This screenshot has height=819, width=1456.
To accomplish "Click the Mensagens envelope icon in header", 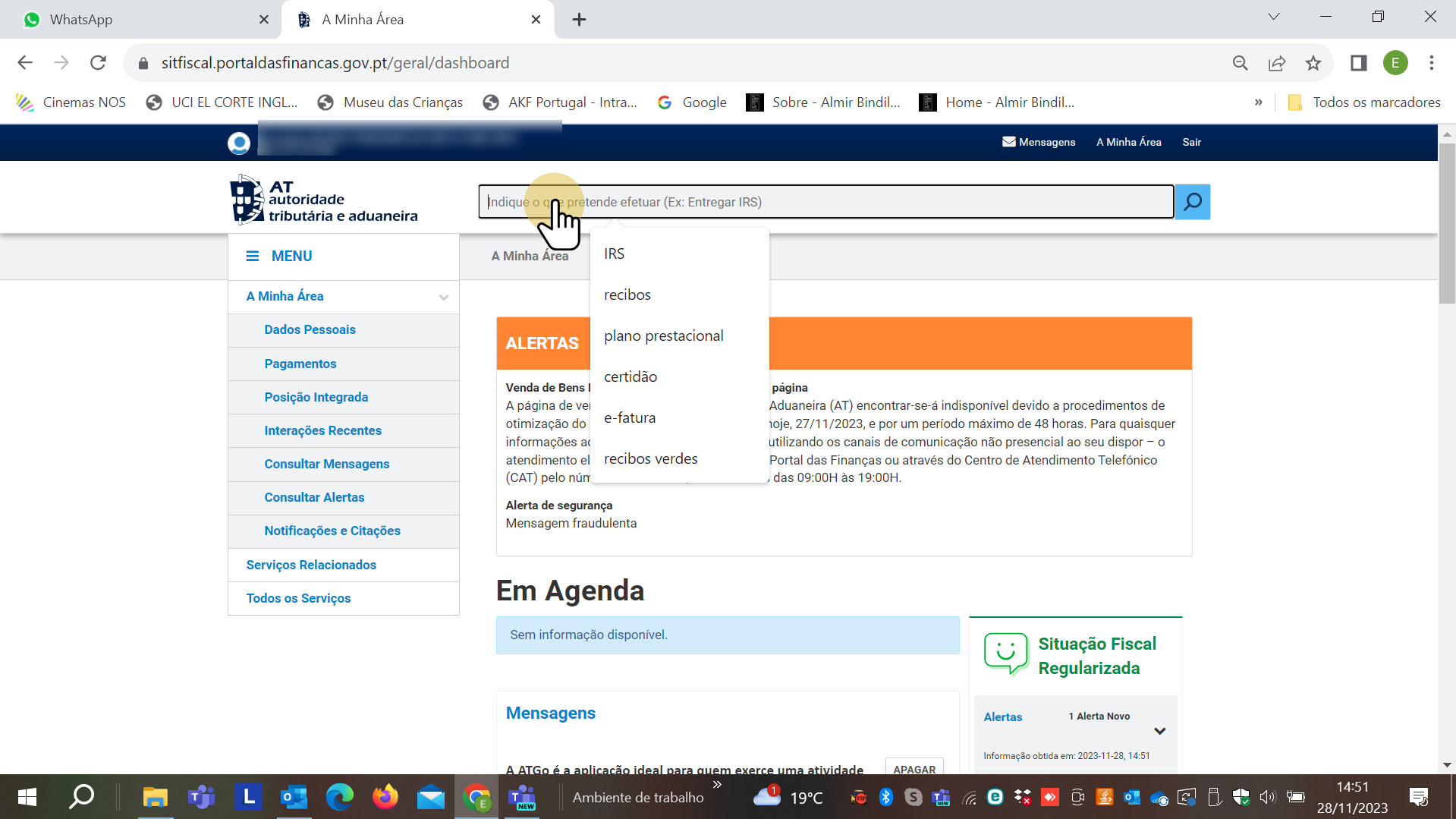I will point(1008,142).
